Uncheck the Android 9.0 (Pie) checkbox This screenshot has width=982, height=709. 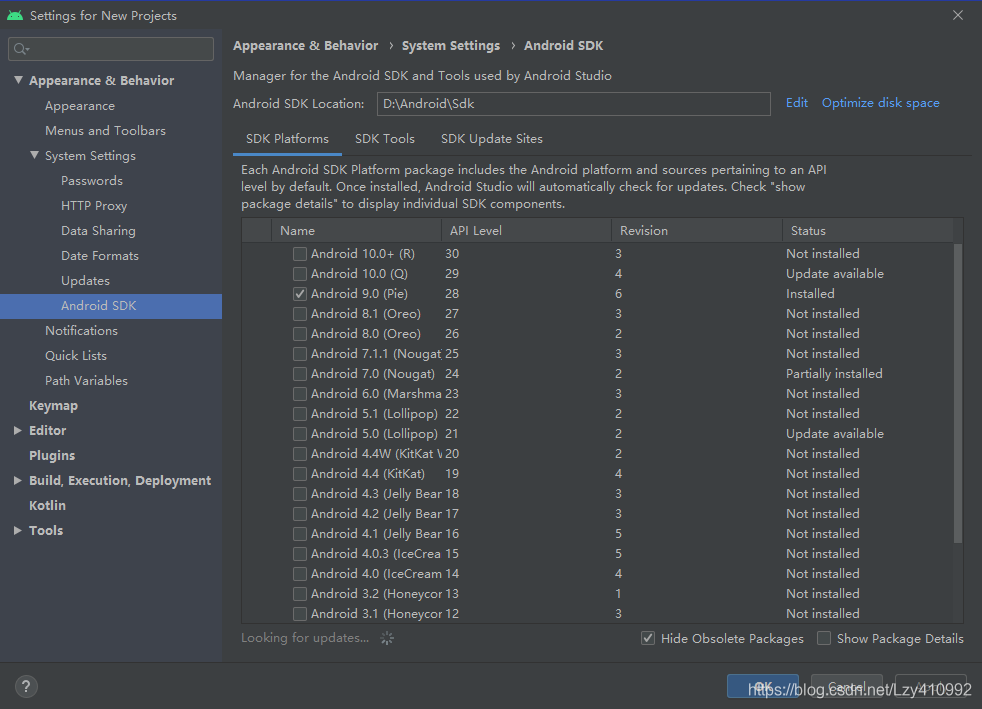[x=300, y=294]
